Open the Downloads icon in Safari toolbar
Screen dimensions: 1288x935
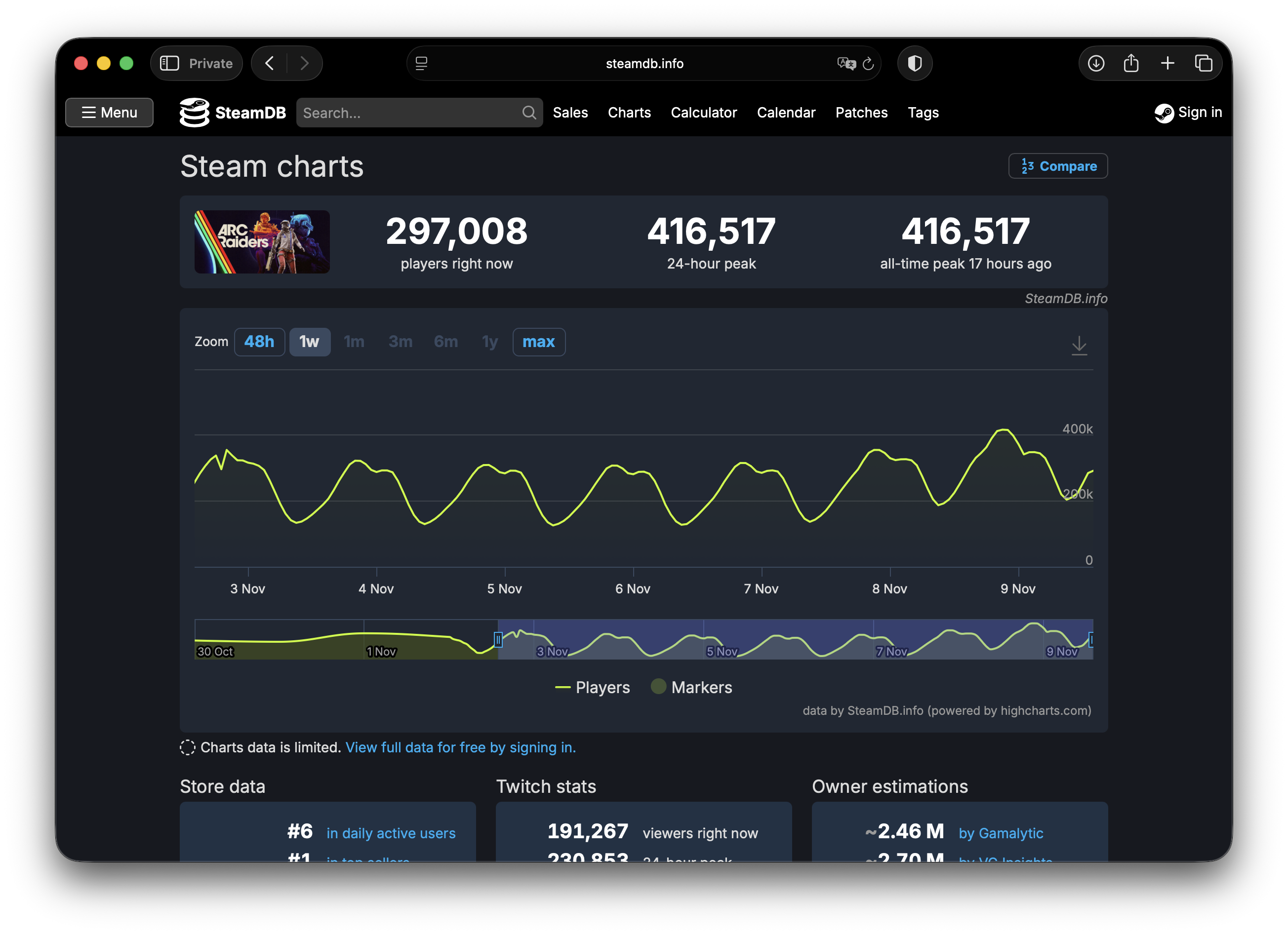1095,64
